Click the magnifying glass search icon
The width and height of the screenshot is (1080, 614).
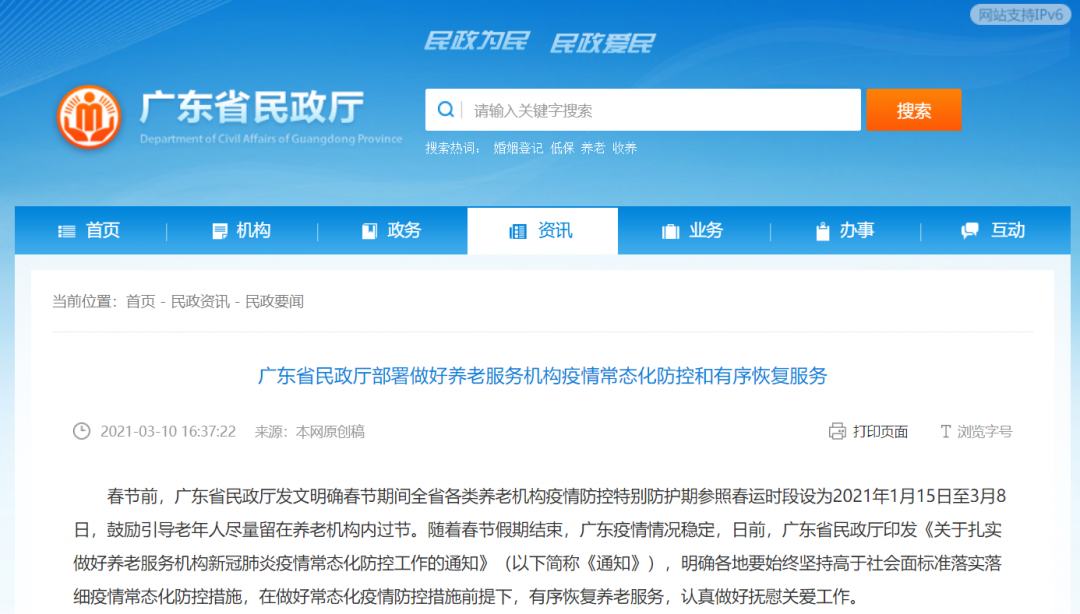point(446,110)
